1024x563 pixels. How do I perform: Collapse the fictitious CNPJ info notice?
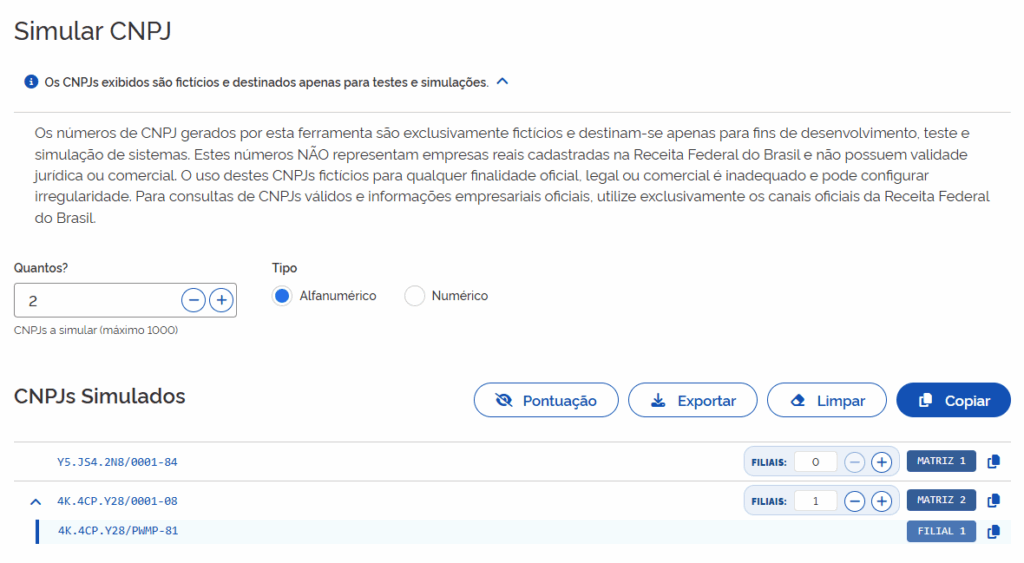pos(502,82)
